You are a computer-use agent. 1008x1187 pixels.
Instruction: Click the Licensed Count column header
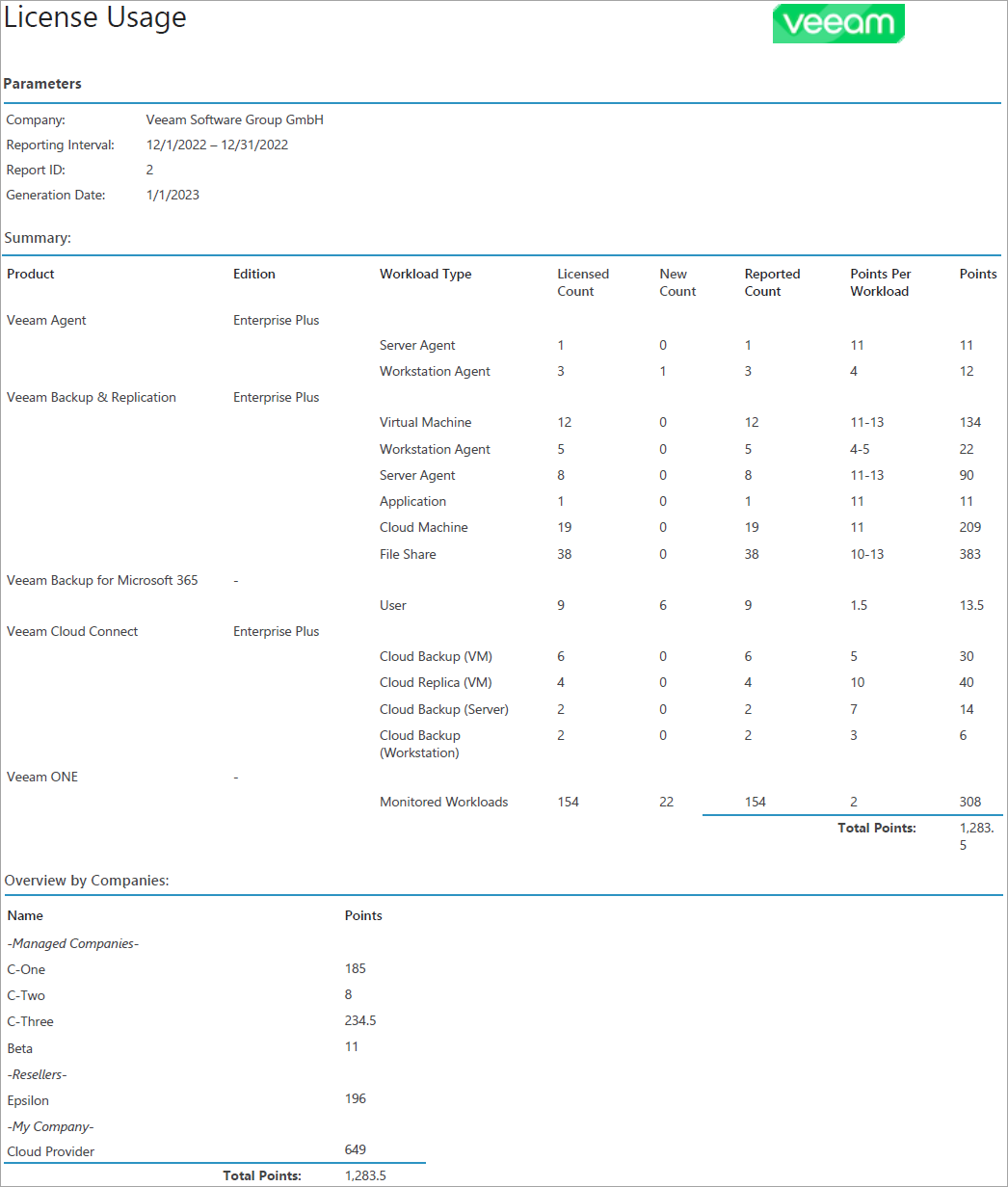(x=583, y=282)
